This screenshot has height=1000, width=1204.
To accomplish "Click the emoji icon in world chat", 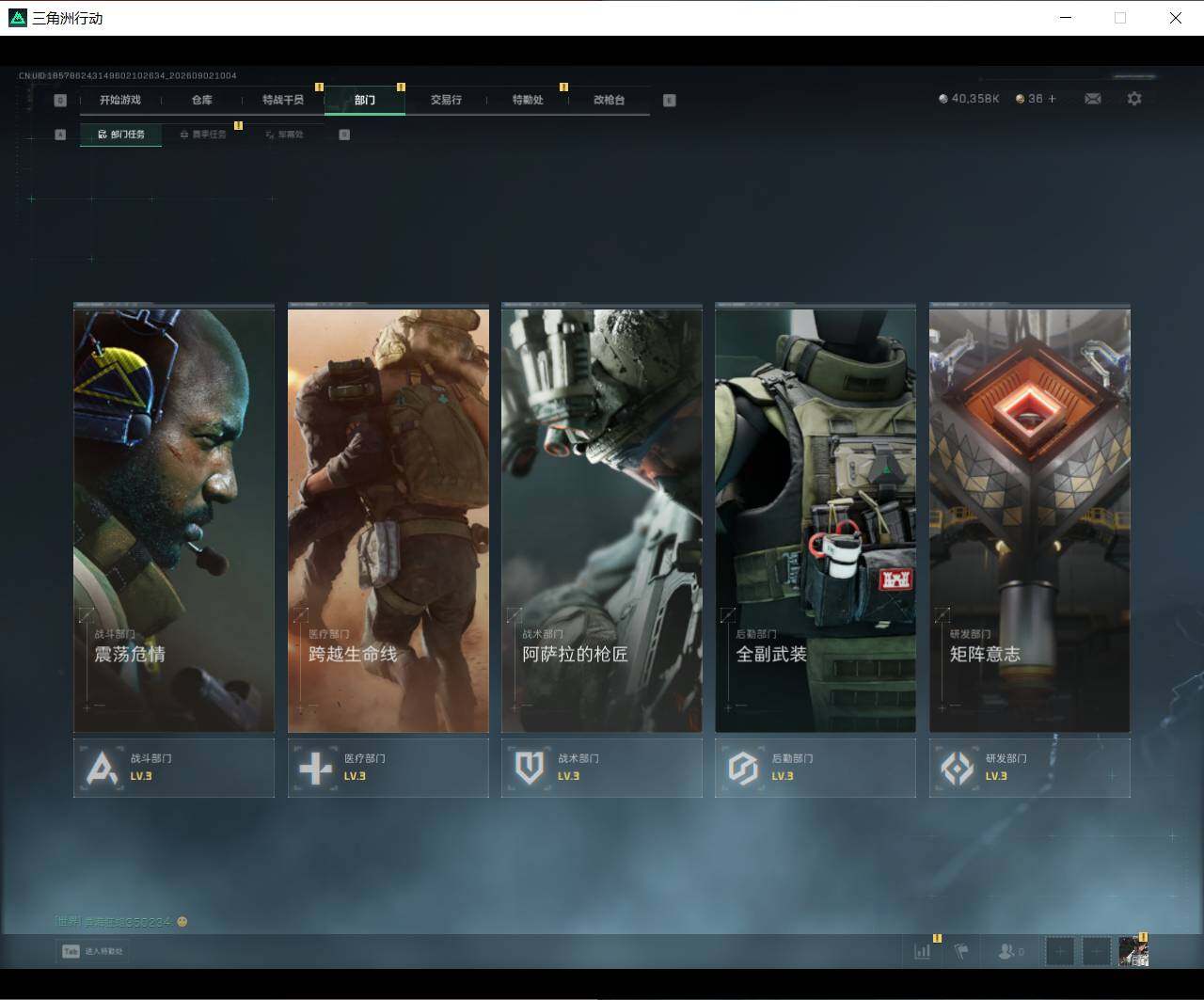I will (x=182, y=922).
